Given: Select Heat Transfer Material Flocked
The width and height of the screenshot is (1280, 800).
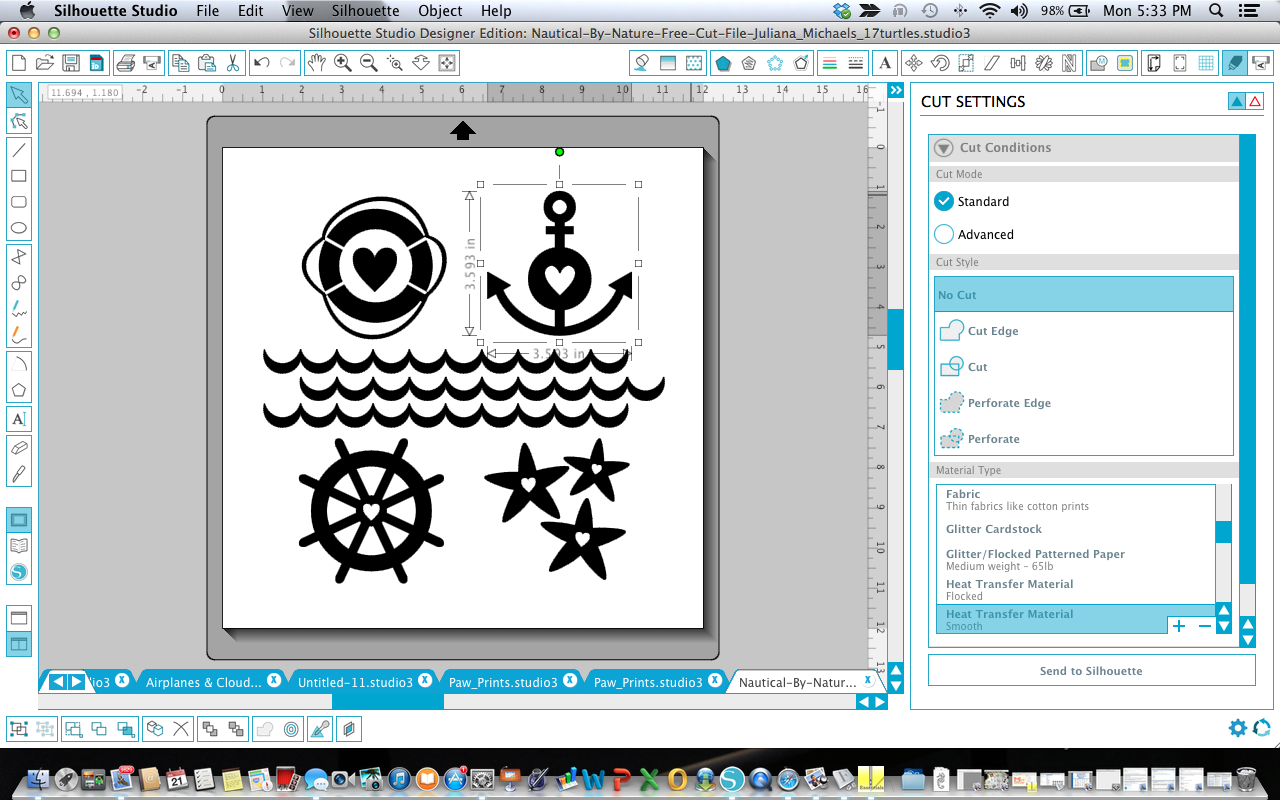Looking at the screenshot, I should click(x=1075, y=589).
